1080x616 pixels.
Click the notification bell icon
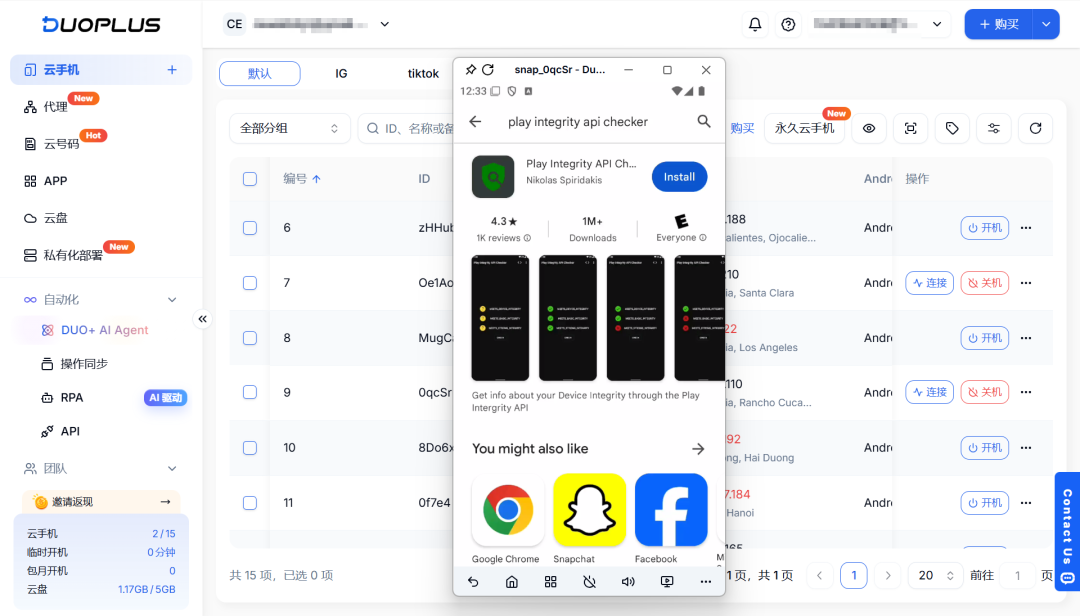click(755, 24)
